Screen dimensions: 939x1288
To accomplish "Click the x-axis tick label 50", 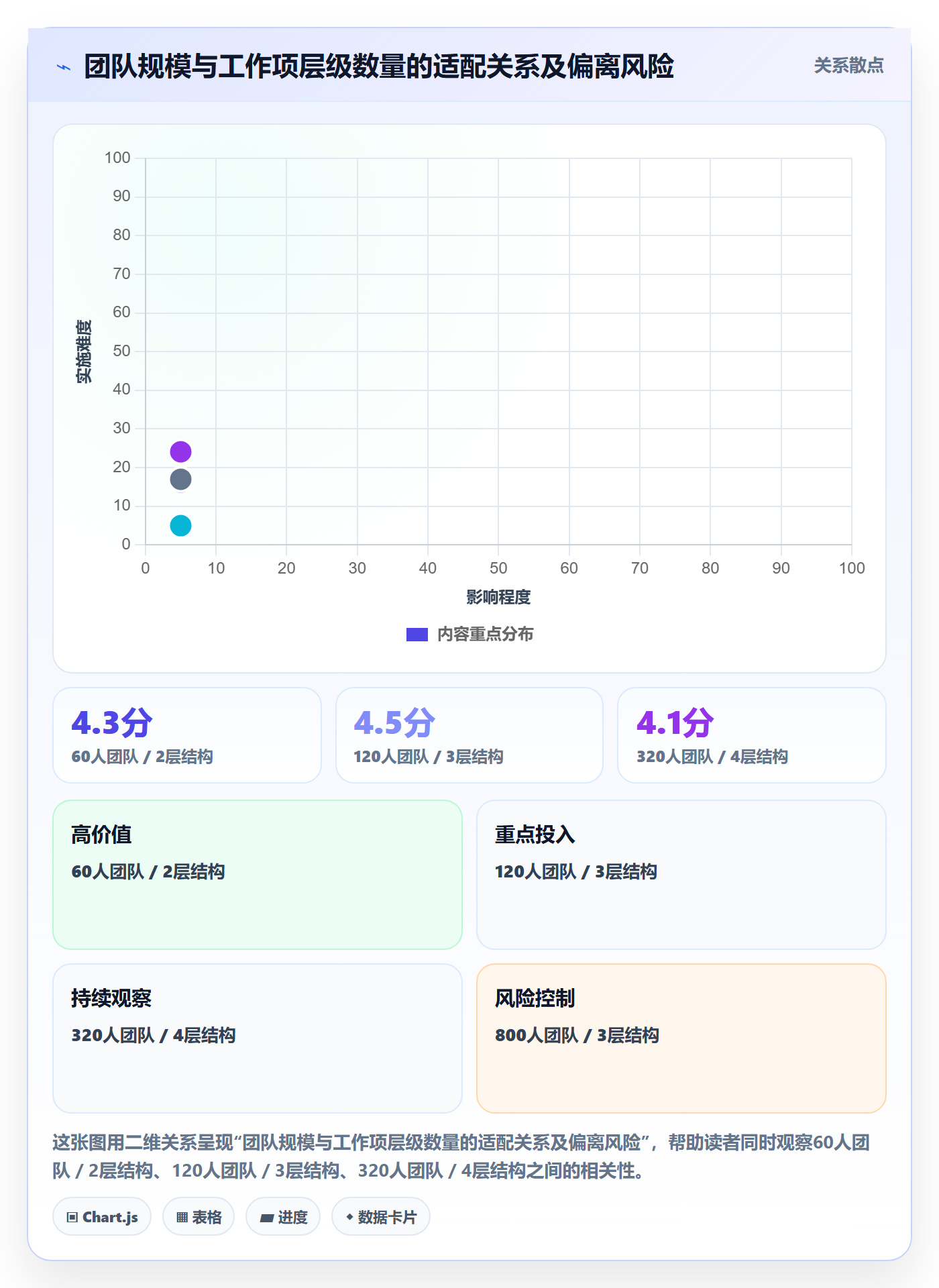I will pyautogui.click(x=498, y=568).
